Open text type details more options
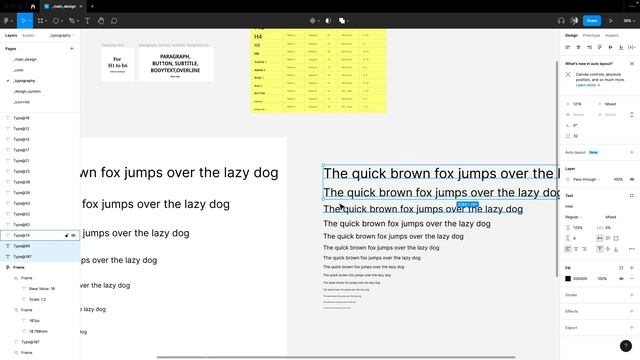The height and width of the screenshot is (360, 640). point(631,249)
